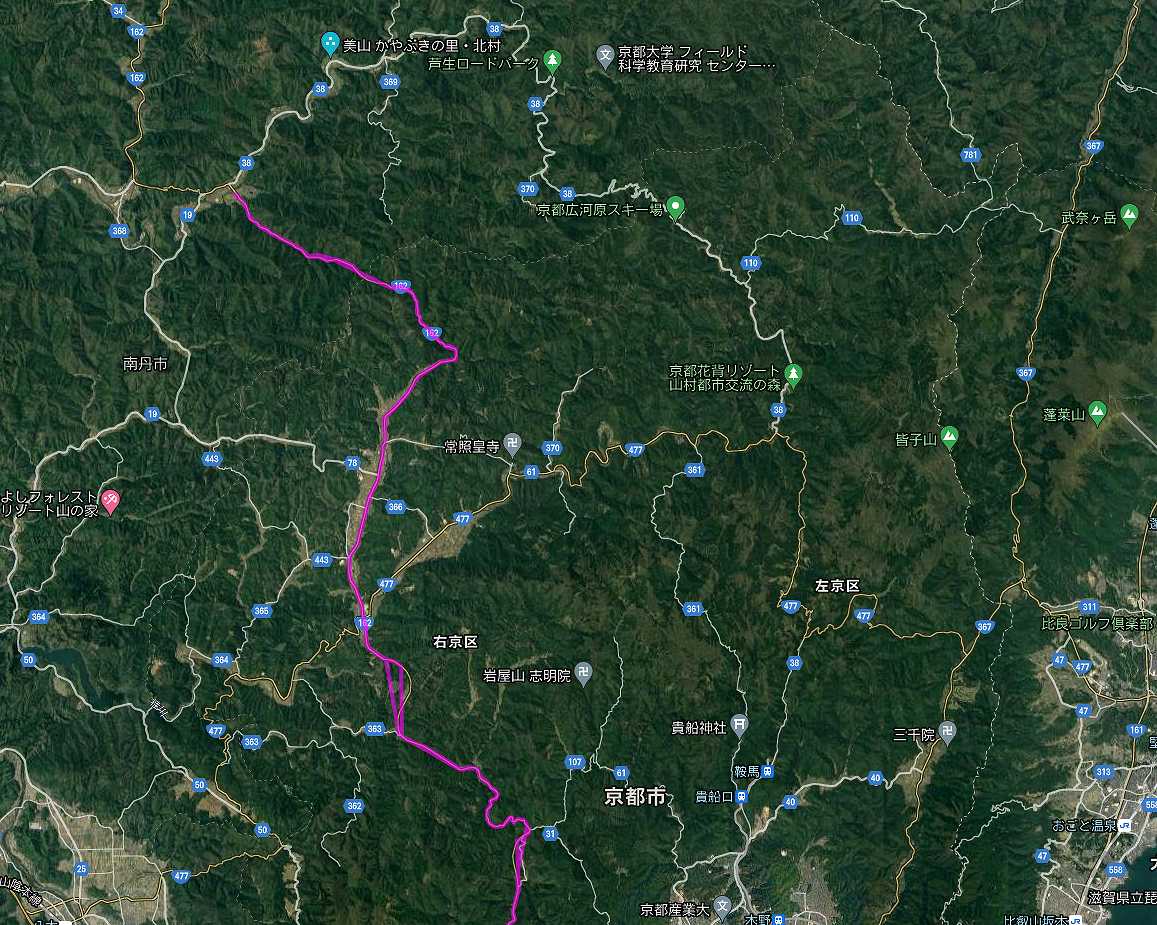Open the 京都大学 フィールド科学教育研究センター school icon
Viewport: 1157px width, 925px height.
[x=605, y=56]
